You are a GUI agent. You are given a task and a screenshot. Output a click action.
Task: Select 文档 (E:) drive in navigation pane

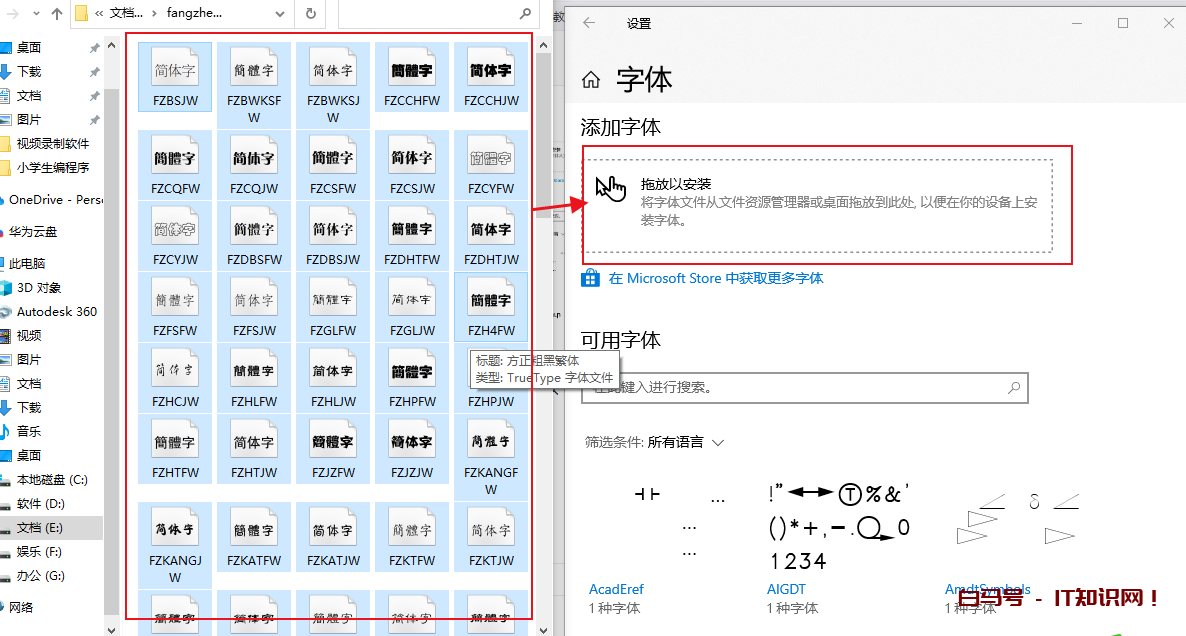click(x=40, y=528)
